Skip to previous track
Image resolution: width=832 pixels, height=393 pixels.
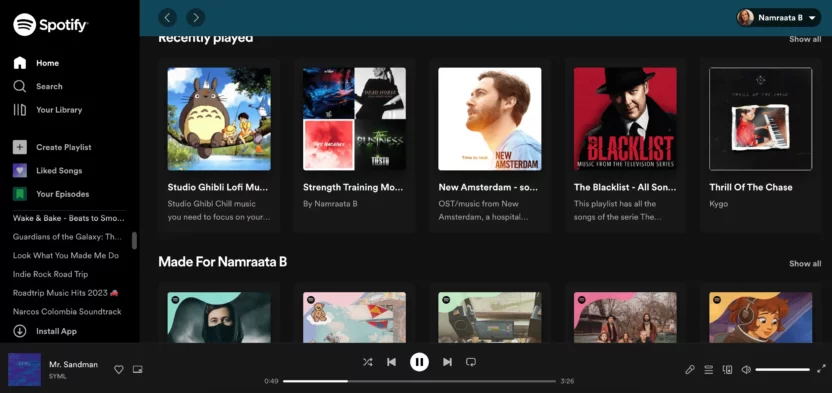(x=392, y=362)
